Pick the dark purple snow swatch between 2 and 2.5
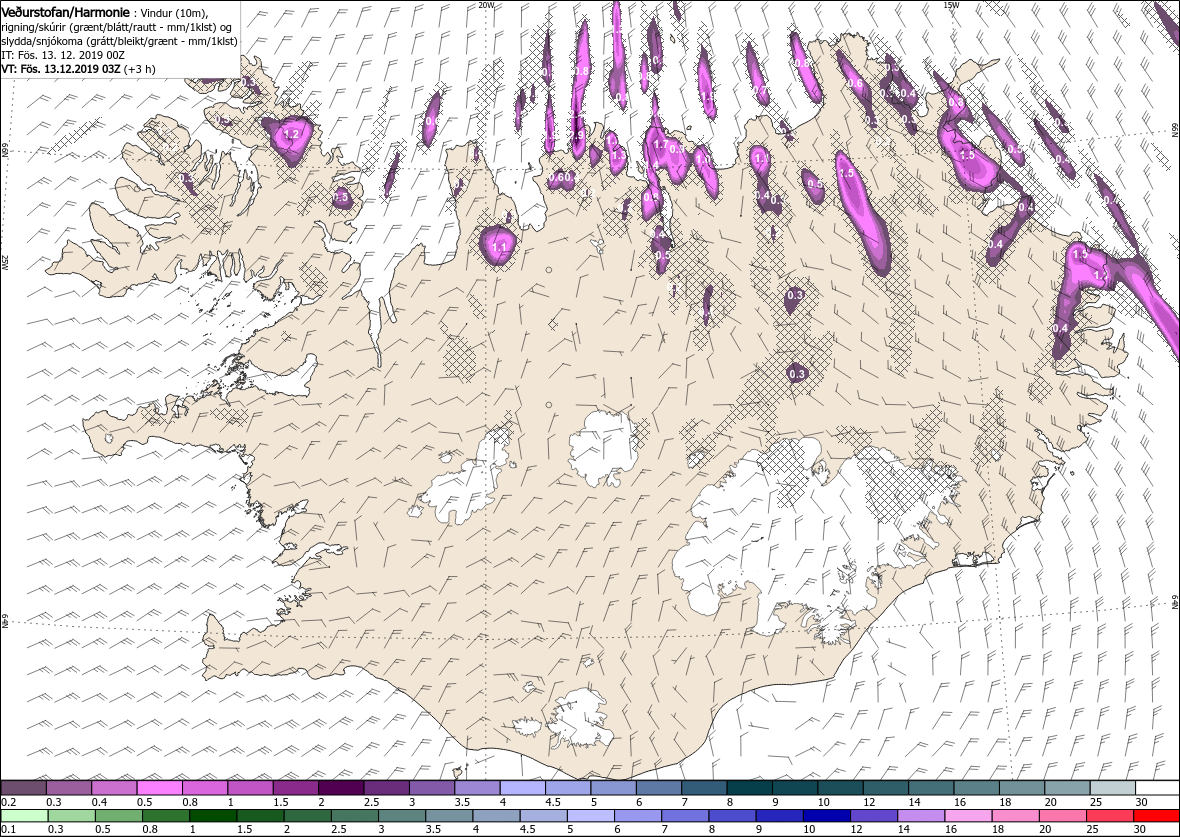The height and width of the screenshot is (837, 1180). (341, 787)
